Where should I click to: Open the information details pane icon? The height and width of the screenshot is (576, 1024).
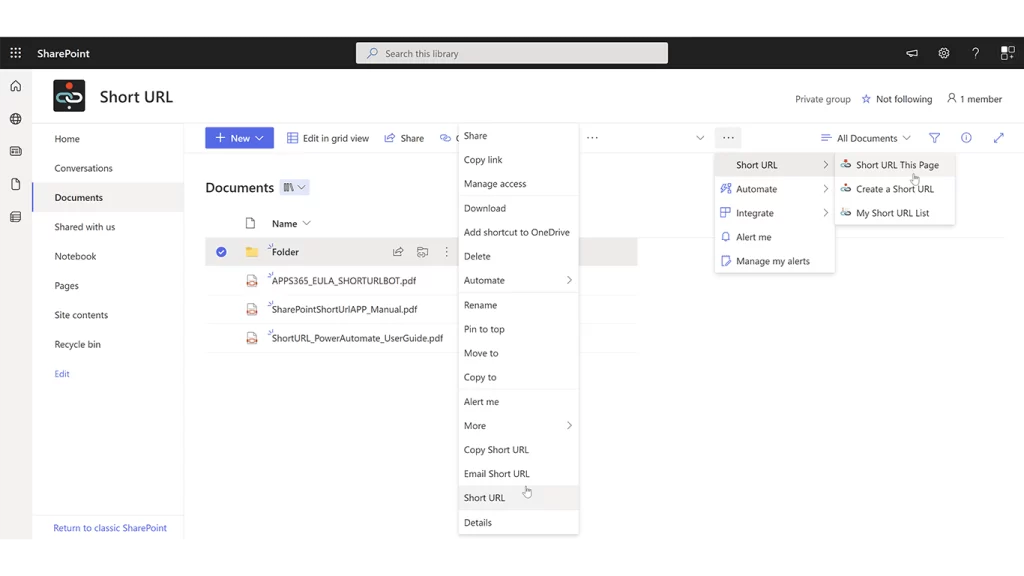tap(966, 138)
